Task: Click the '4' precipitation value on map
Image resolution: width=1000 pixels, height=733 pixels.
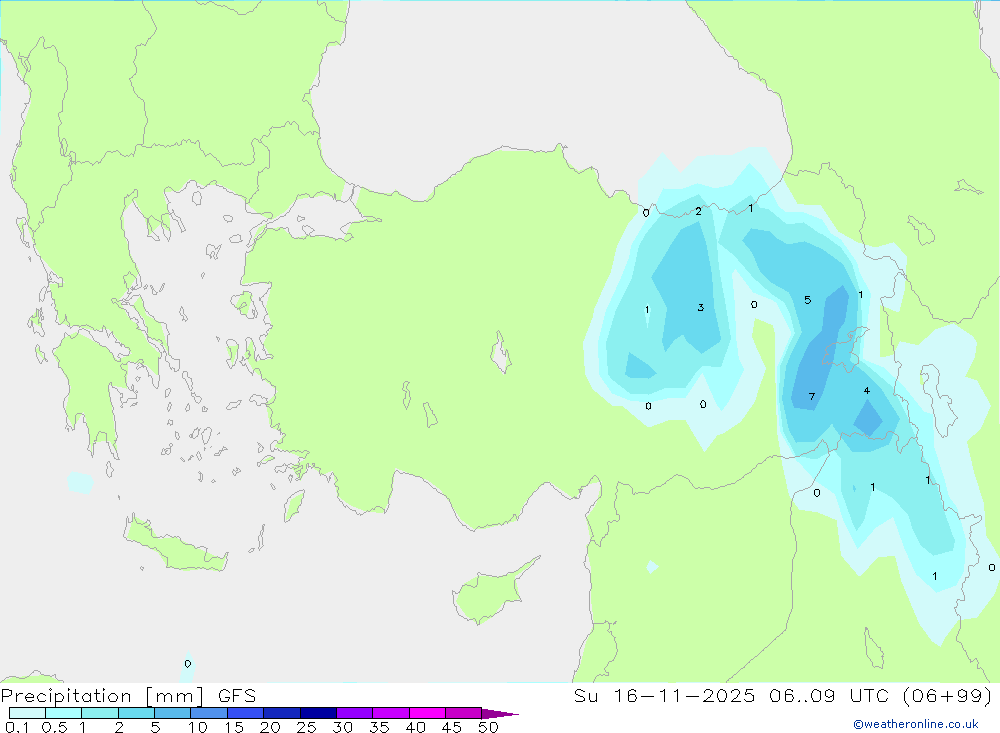Action: pyautogui.click(x=867, y=390)
